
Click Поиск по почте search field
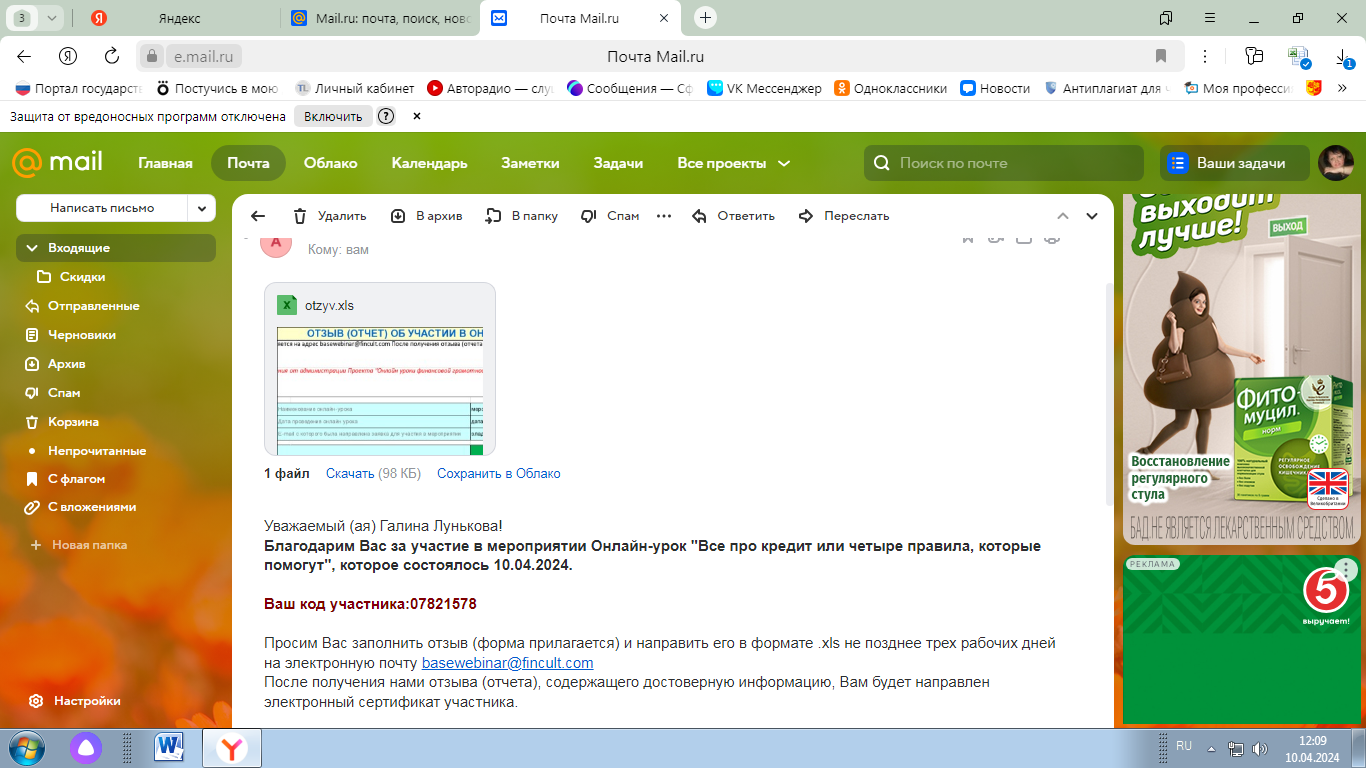[1003, 163]
